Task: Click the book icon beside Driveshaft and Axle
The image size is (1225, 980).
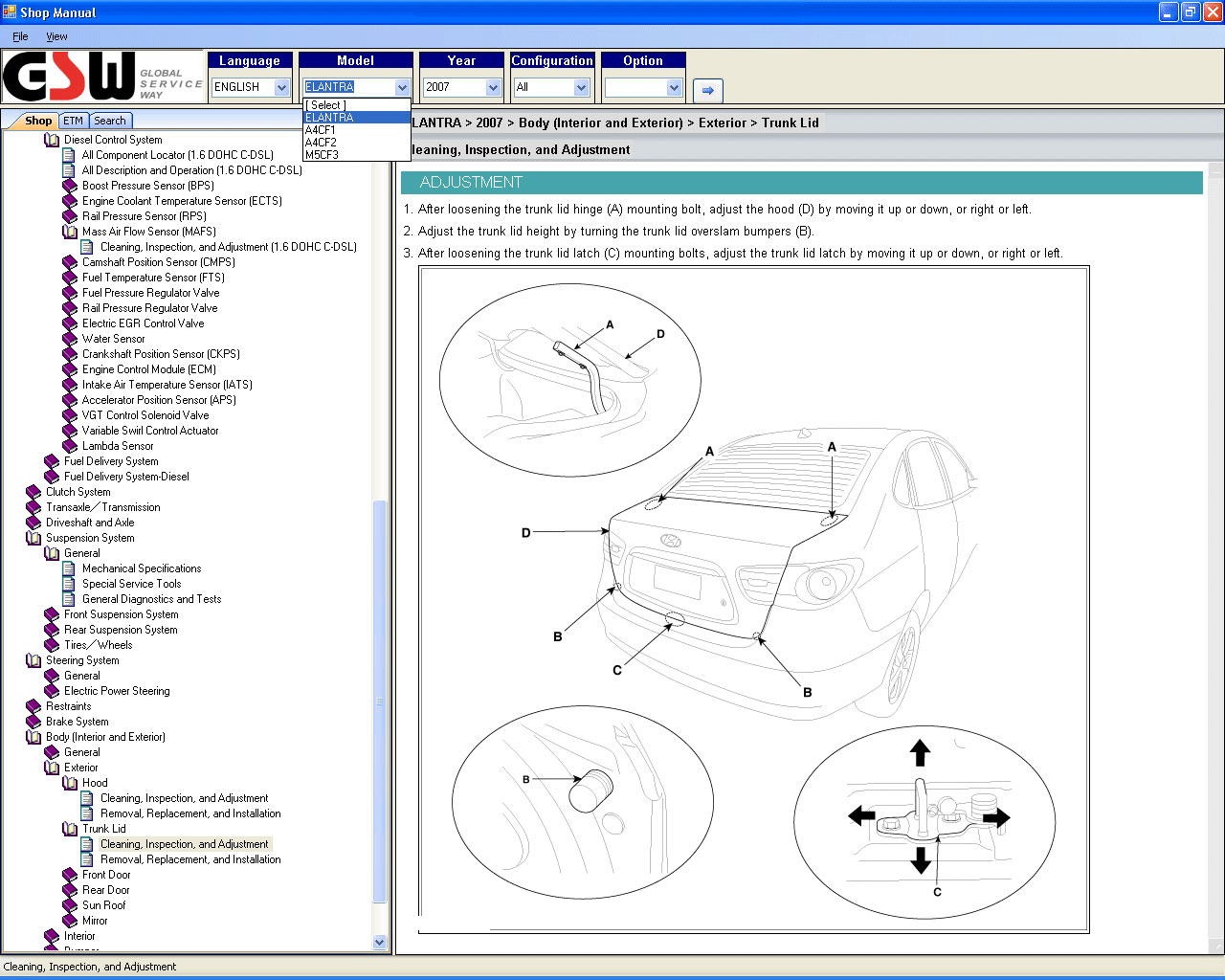Action: (x=33, y=523)
